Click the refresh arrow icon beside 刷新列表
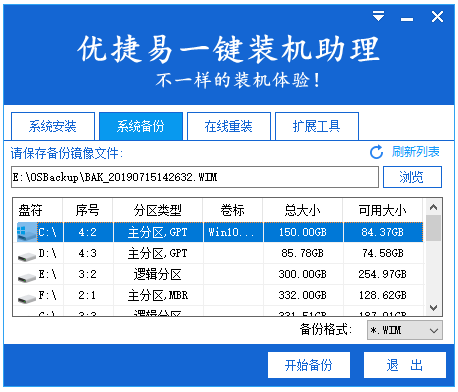Image resolution: width=458 pixels, height=392 pixels. point(377,152)
